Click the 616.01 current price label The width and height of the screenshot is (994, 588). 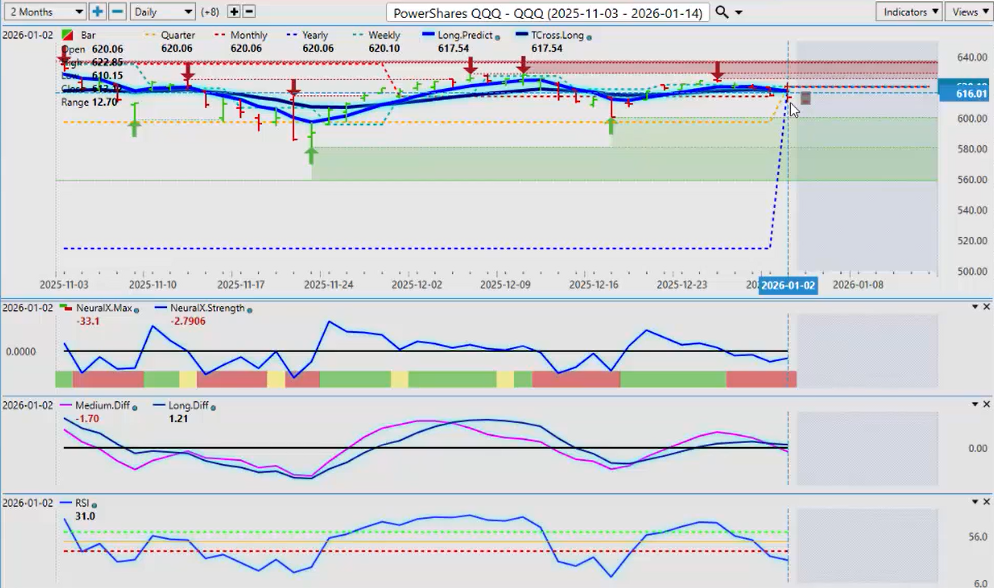[964, 94]
